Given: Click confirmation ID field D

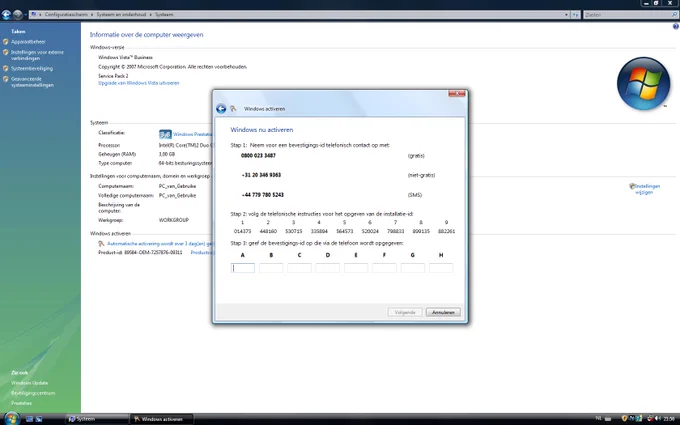Looking at the screenshot, I should (x=327, y=268).
